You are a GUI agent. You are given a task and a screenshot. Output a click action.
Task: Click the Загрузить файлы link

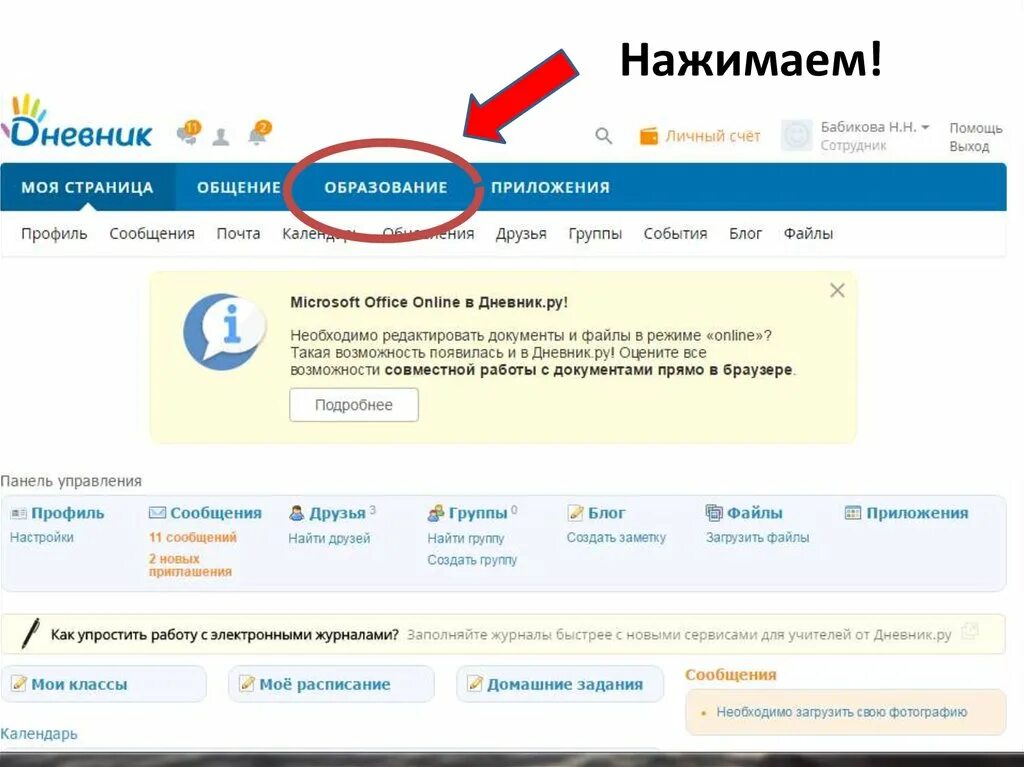point(758,538)
